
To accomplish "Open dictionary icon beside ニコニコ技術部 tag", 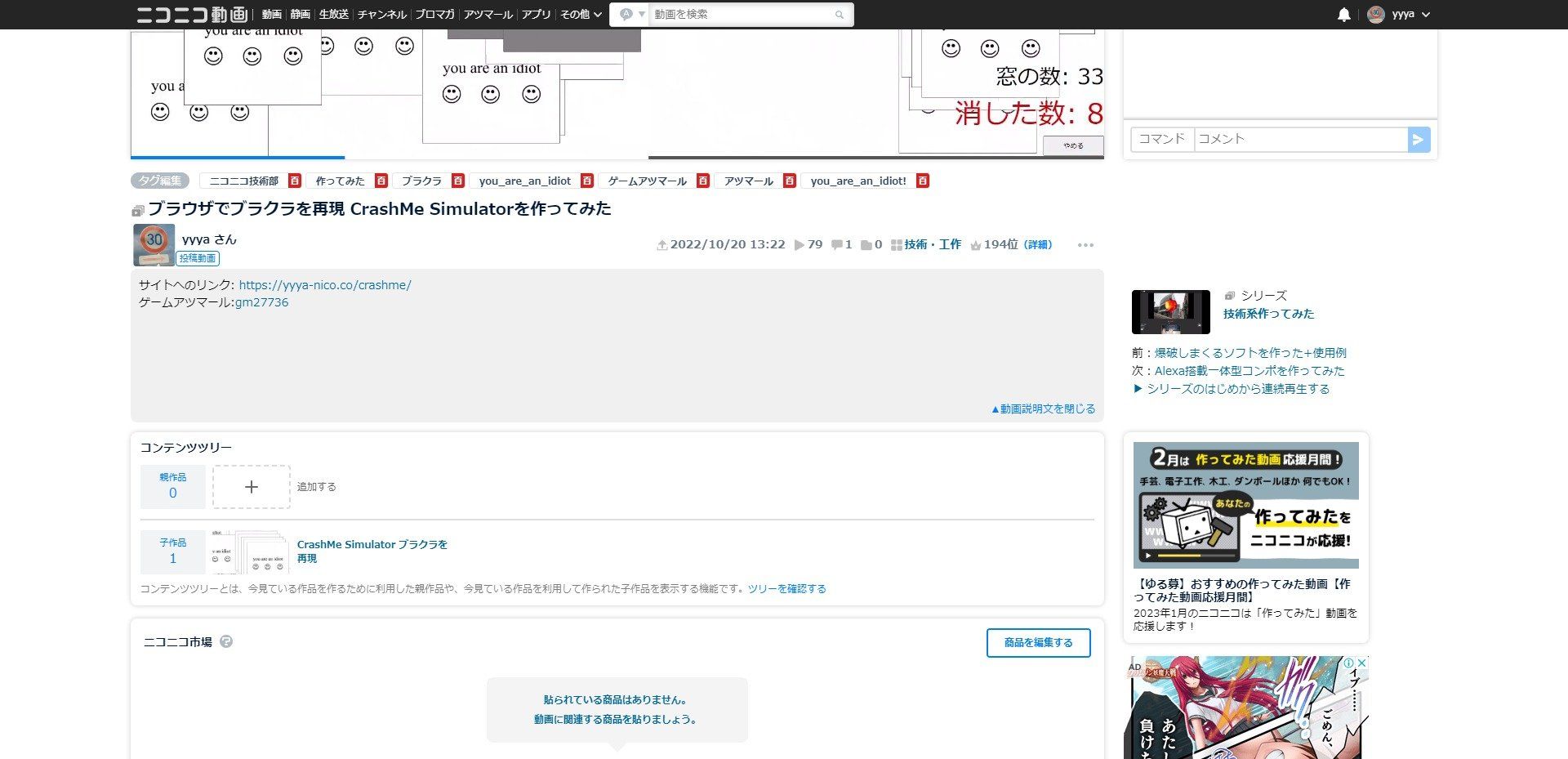I will coord(295,181).
